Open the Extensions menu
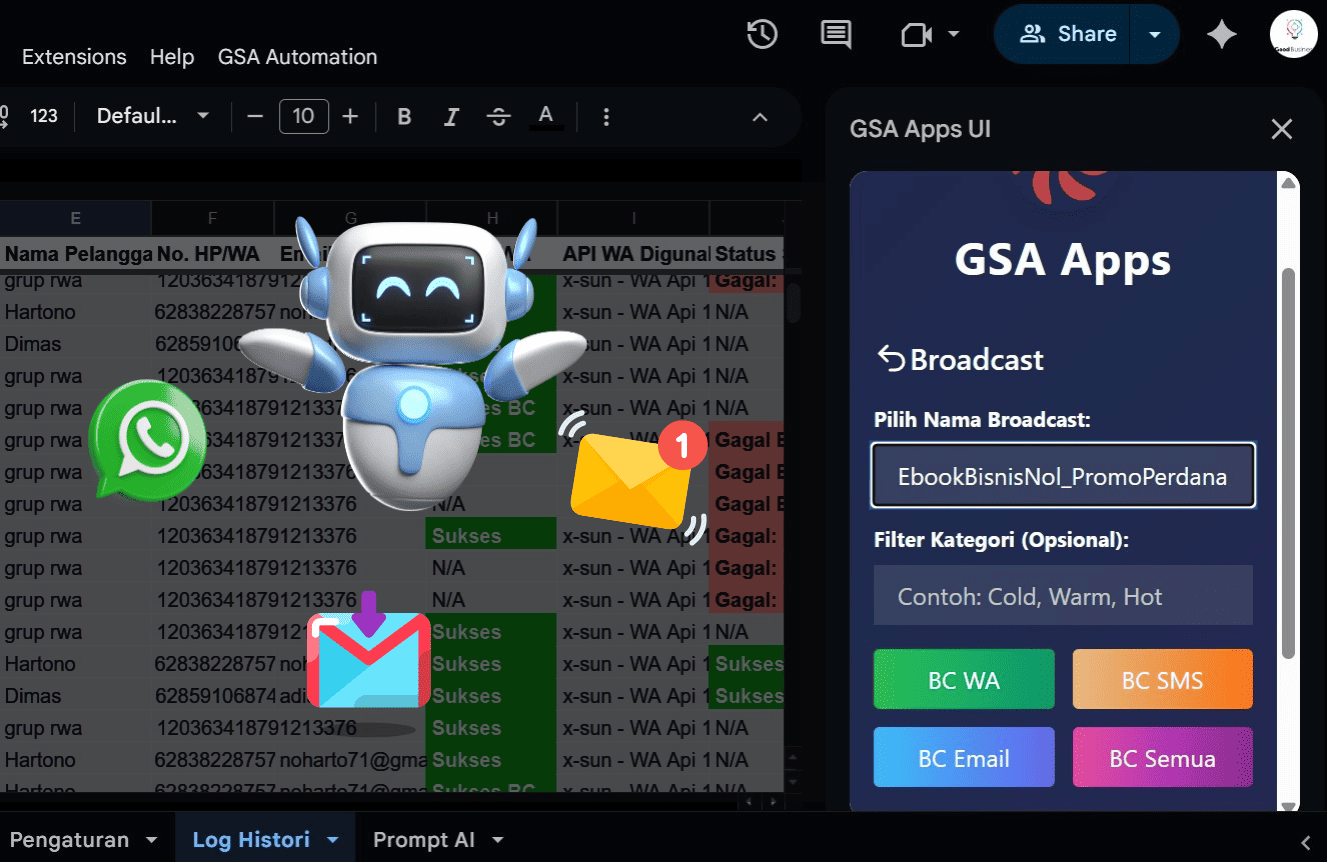The width and height of the screenshot is (1329, 862). [74, 57]
